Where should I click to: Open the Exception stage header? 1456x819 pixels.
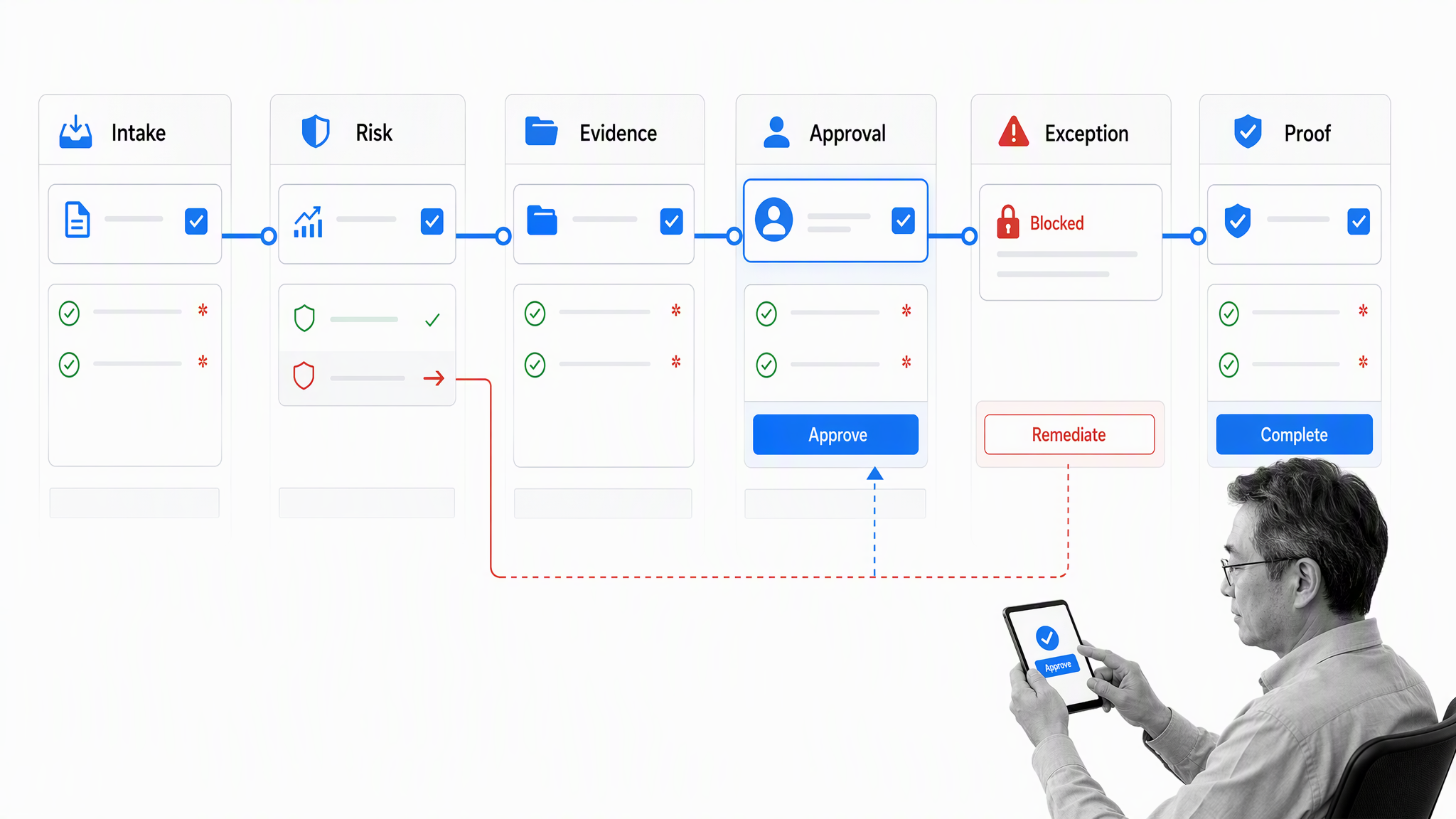[1071, 130]
